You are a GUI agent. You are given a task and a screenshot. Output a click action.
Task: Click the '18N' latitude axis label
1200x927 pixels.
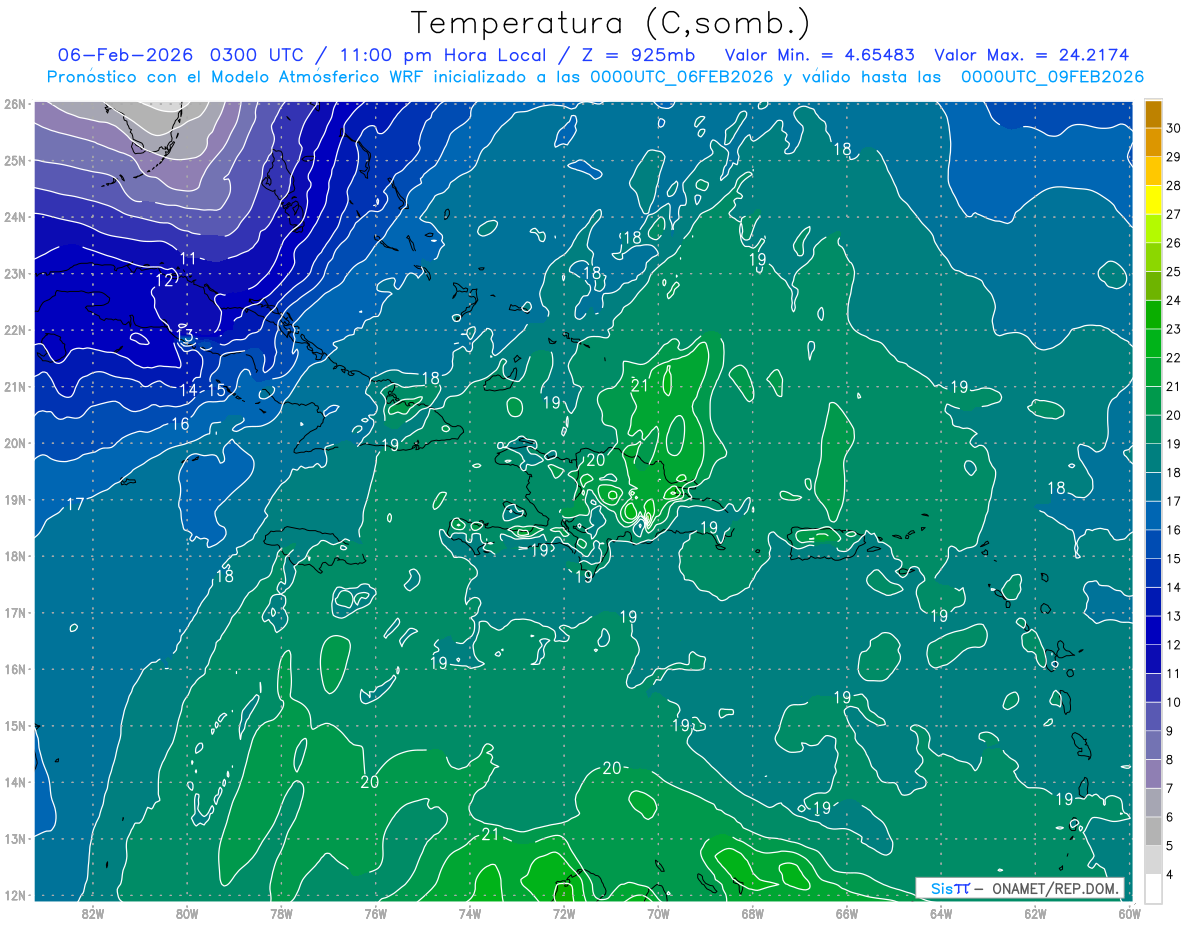point(14,556)
